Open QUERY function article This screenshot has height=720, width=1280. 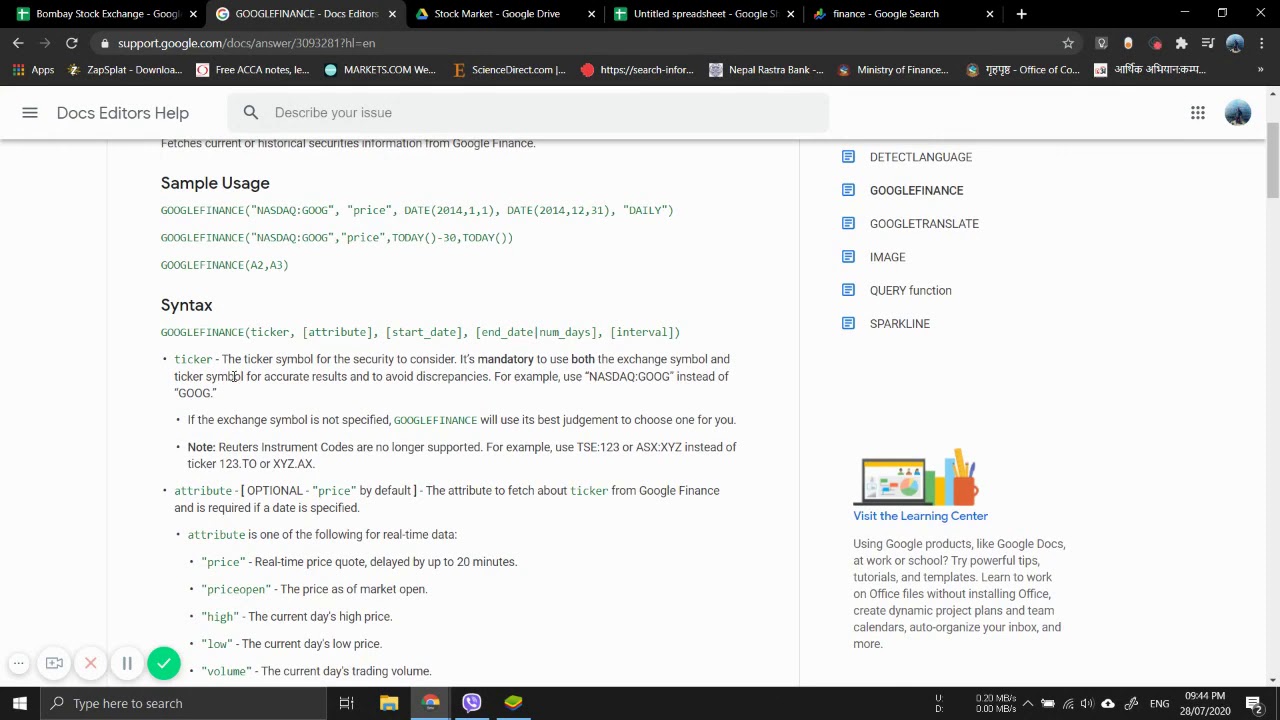click(x=910, y=290)
